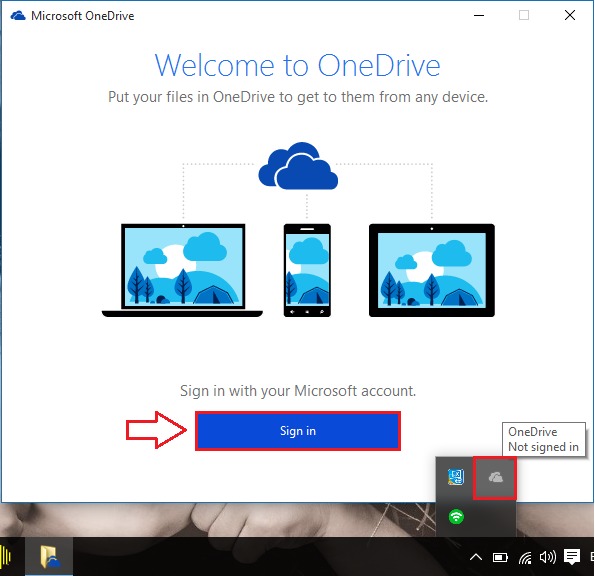Click the File Explorer OneDrive folder taskbar button
The height and width of the screenshot is (576, 595).
coord(49,557)
